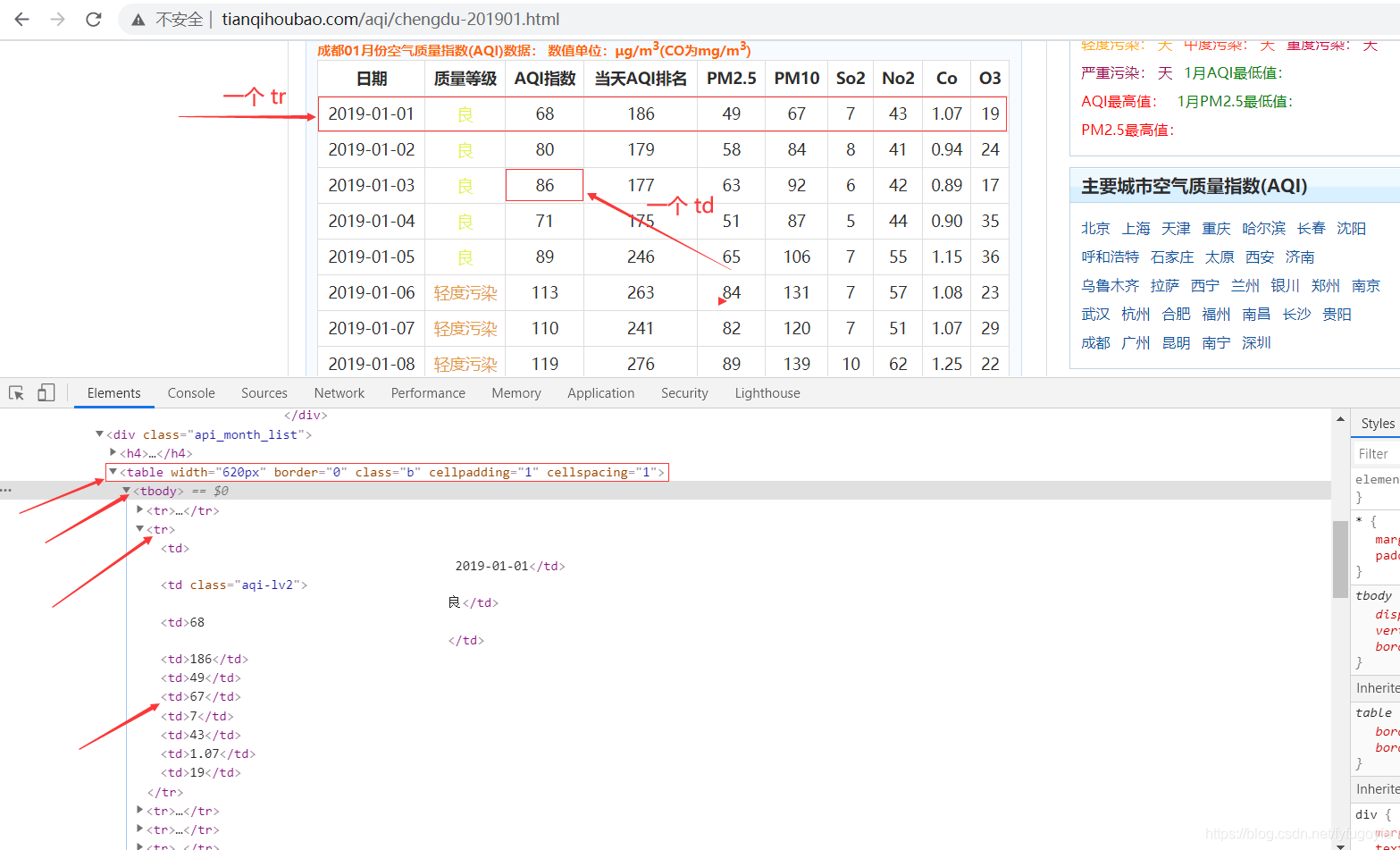Open the 上海 city link
The height and width of the screenshot is (850, 1400).
[1136, 228]
